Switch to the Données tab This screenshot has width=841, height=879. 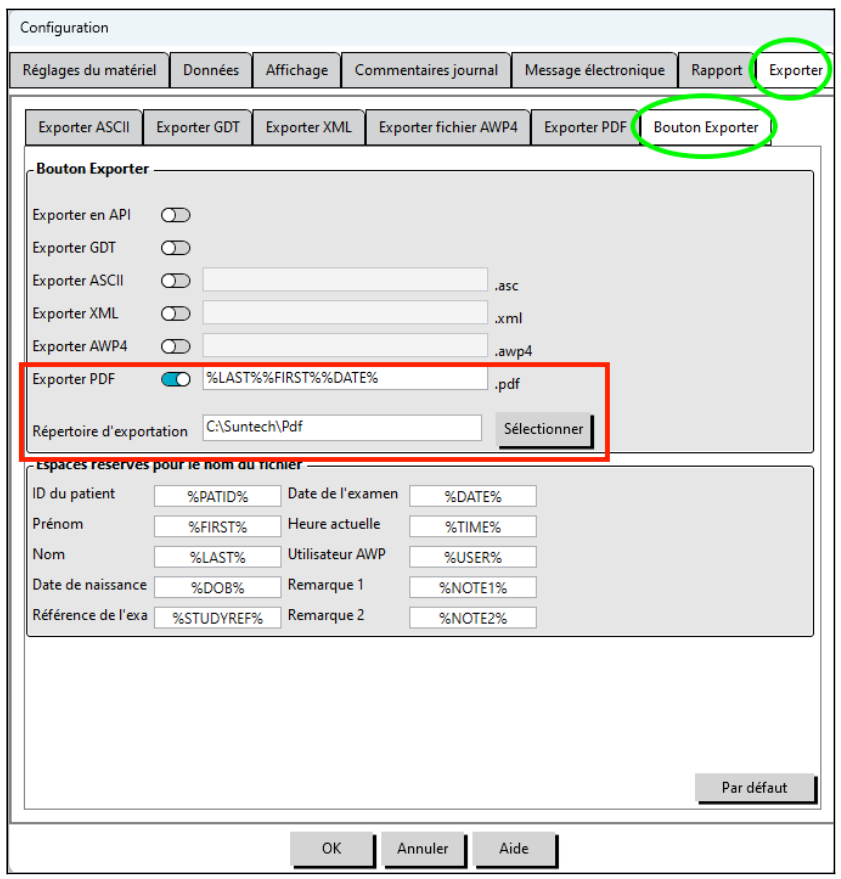[211, 70]
